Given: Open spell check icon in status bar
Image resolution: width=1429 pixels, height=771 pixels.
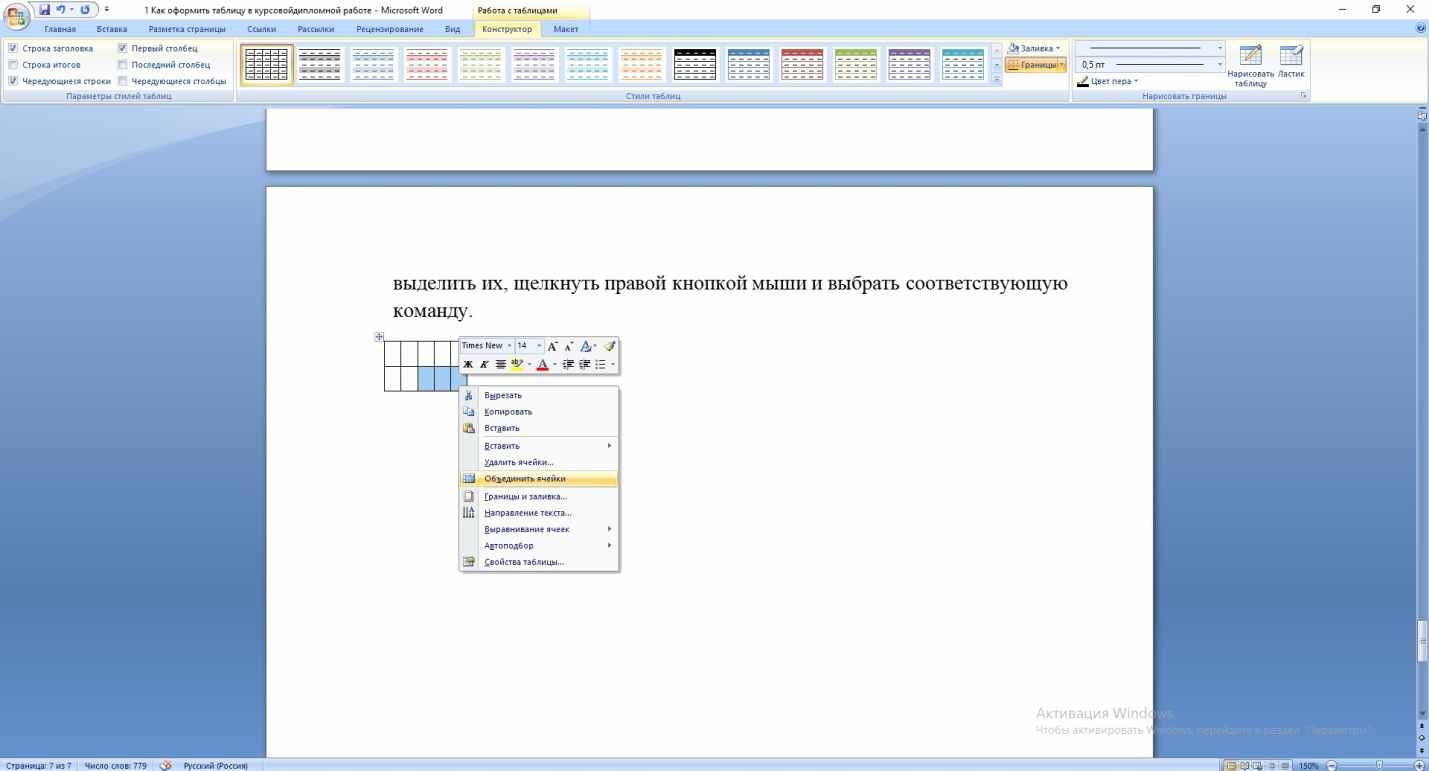Looking at the screenshot, I should coord(165,765).
